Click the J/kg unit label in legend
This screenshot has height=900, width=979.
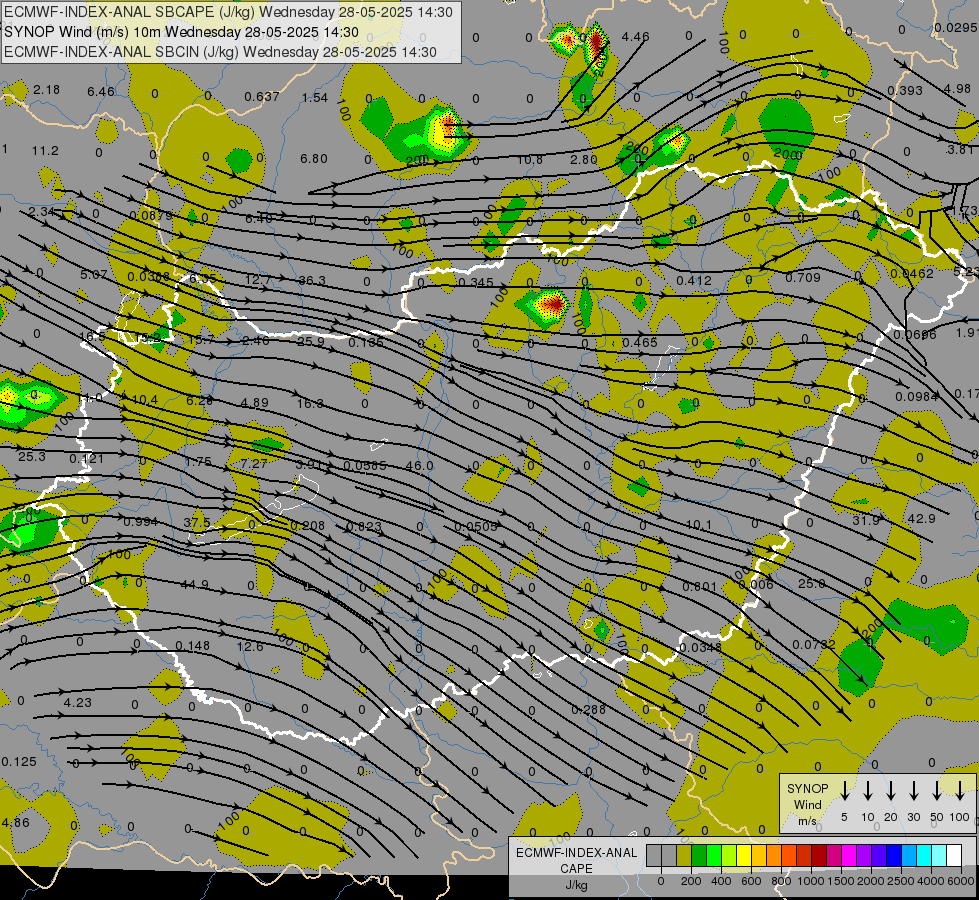[x=576, y=885]
